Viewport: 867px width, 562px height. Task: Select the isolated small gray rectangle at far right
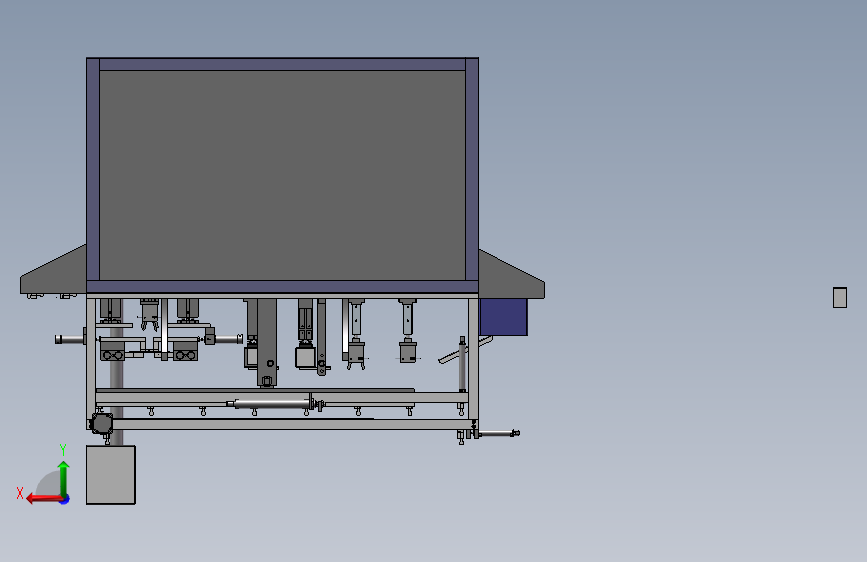click(x=839, y=298)
